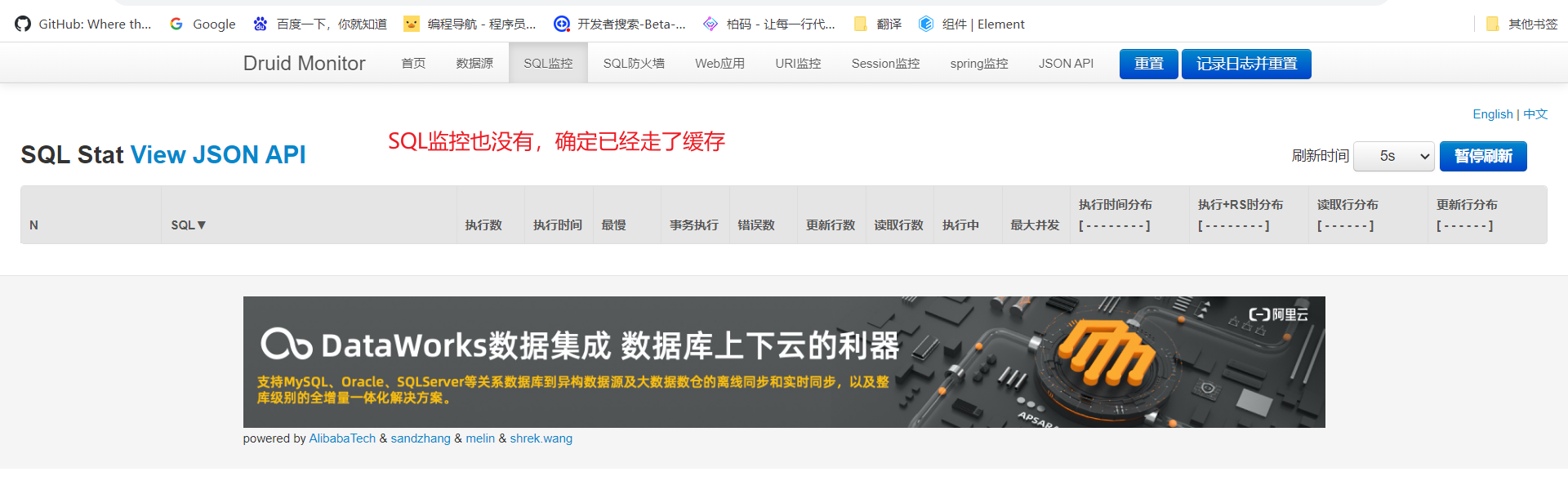Image resolution: width=1568 pixels, height=485 pixels.
Task: Open the 数据源 tab
Action: pos(474,63)
